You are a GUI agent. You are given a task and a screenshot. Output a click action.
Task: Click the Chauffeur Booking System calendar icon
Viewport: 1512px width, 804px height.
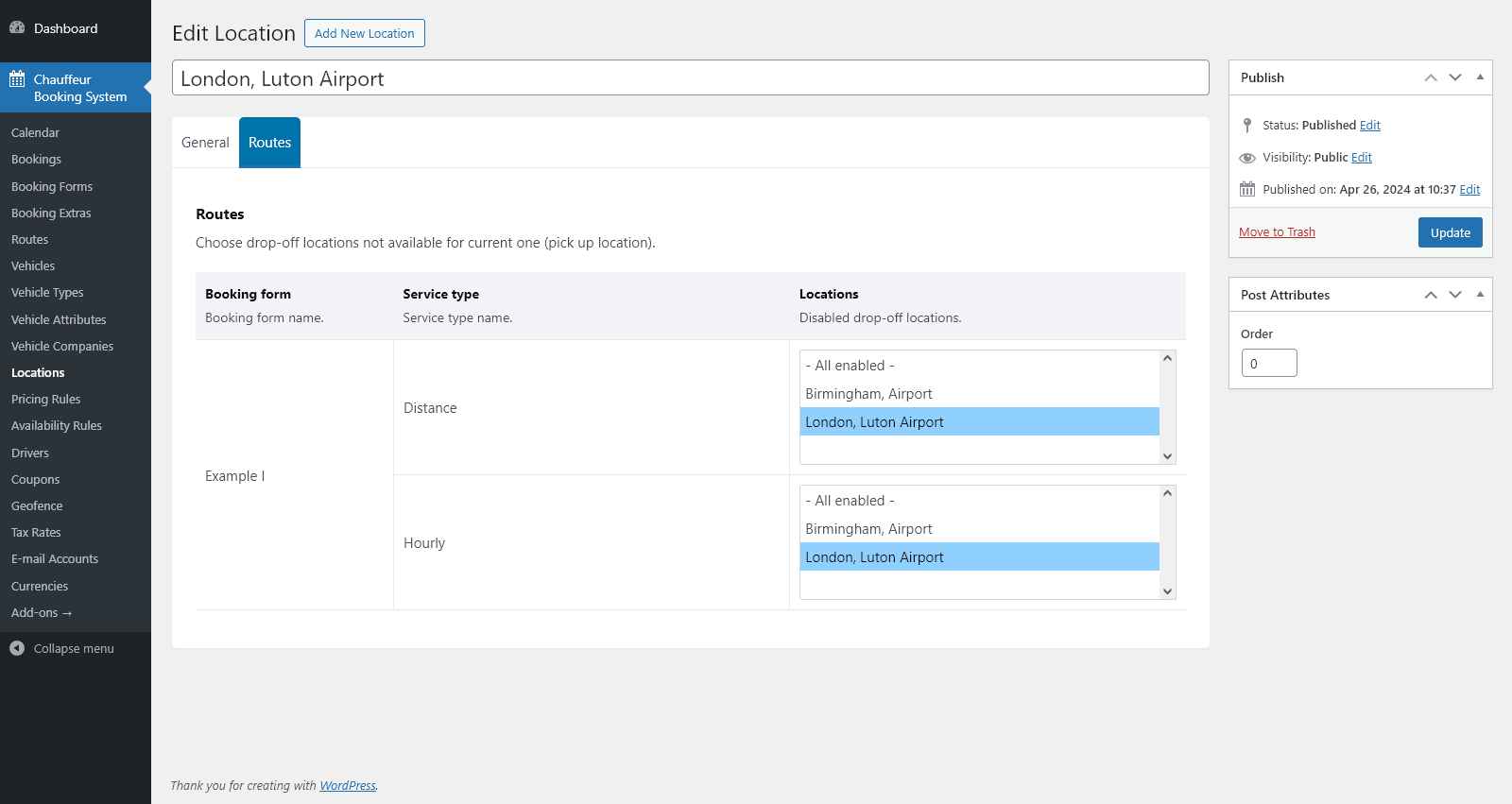click(17, 79)
